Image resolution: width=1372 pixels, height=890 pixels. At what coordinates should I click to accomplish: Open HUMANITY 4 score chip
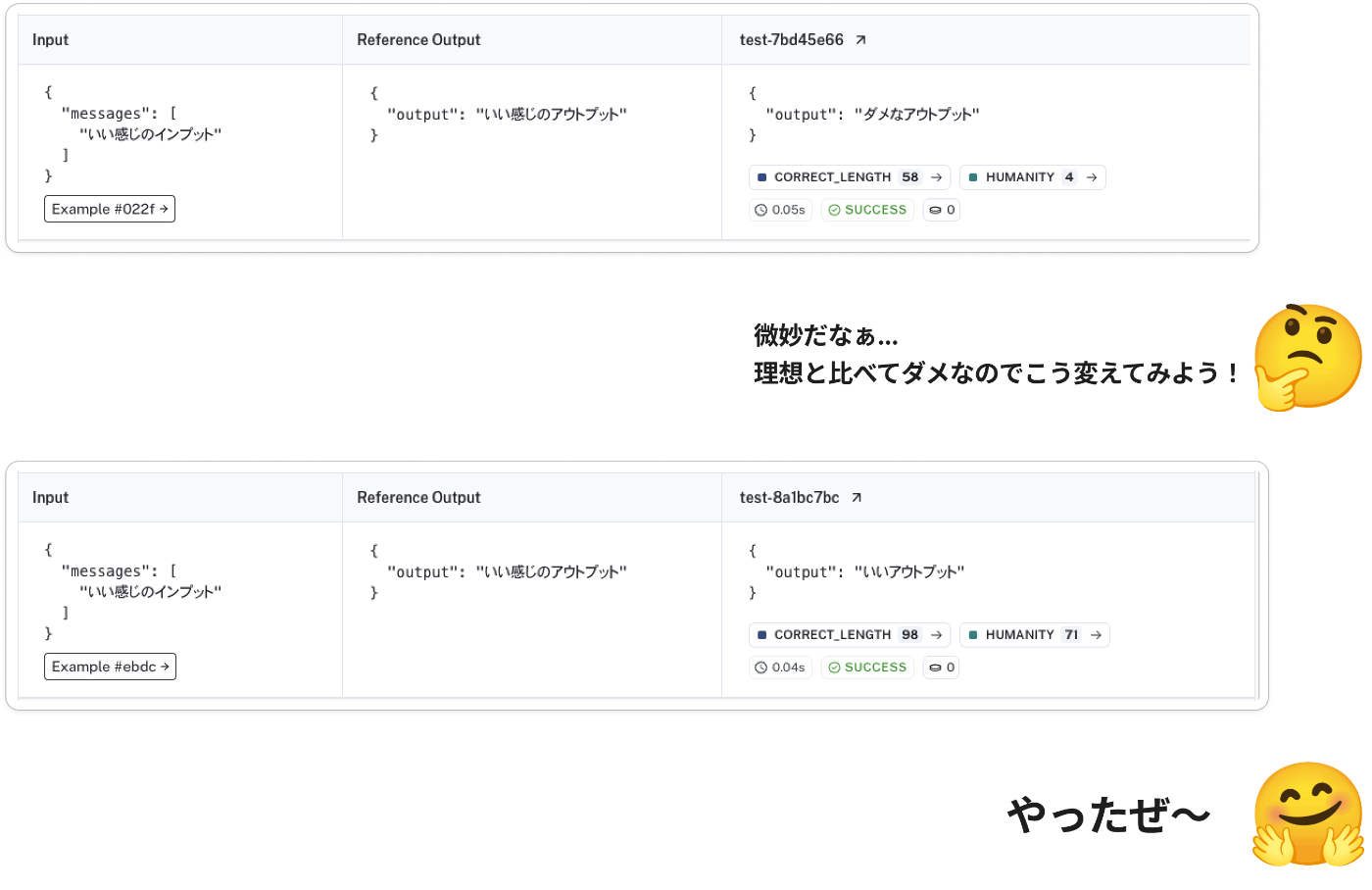coord(1033,177)
